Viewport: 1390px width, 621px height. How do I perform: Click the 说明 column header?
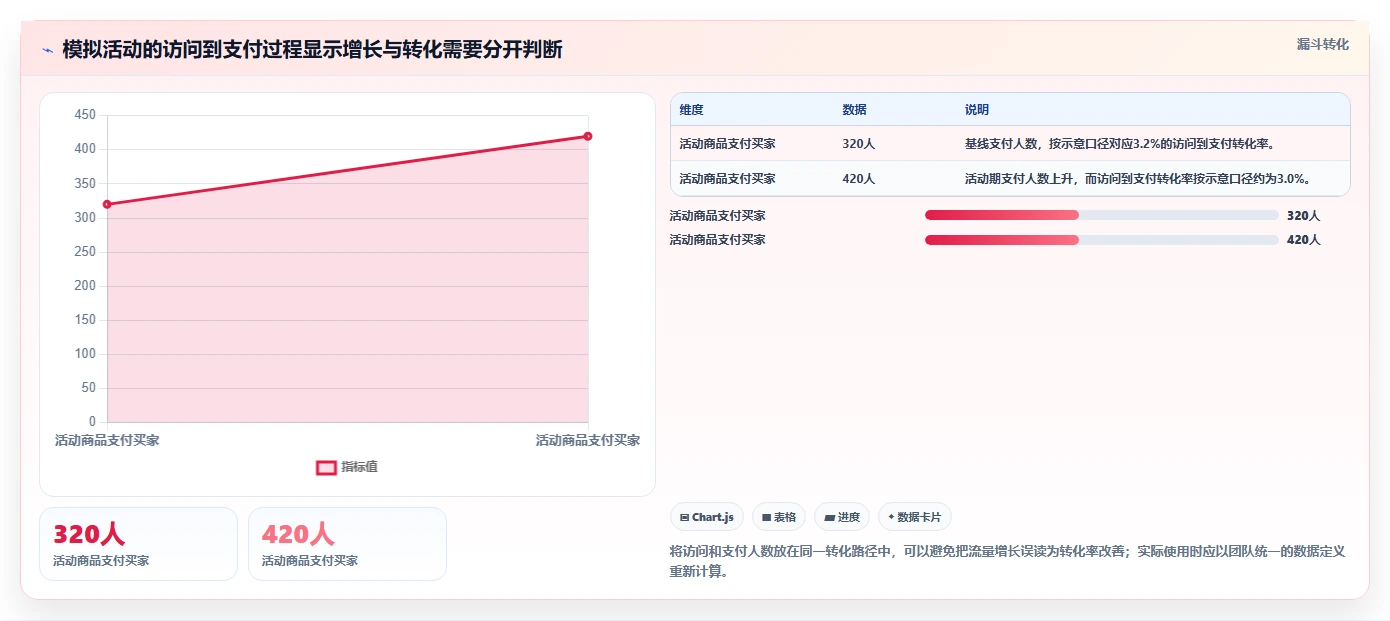coord(976,110)
